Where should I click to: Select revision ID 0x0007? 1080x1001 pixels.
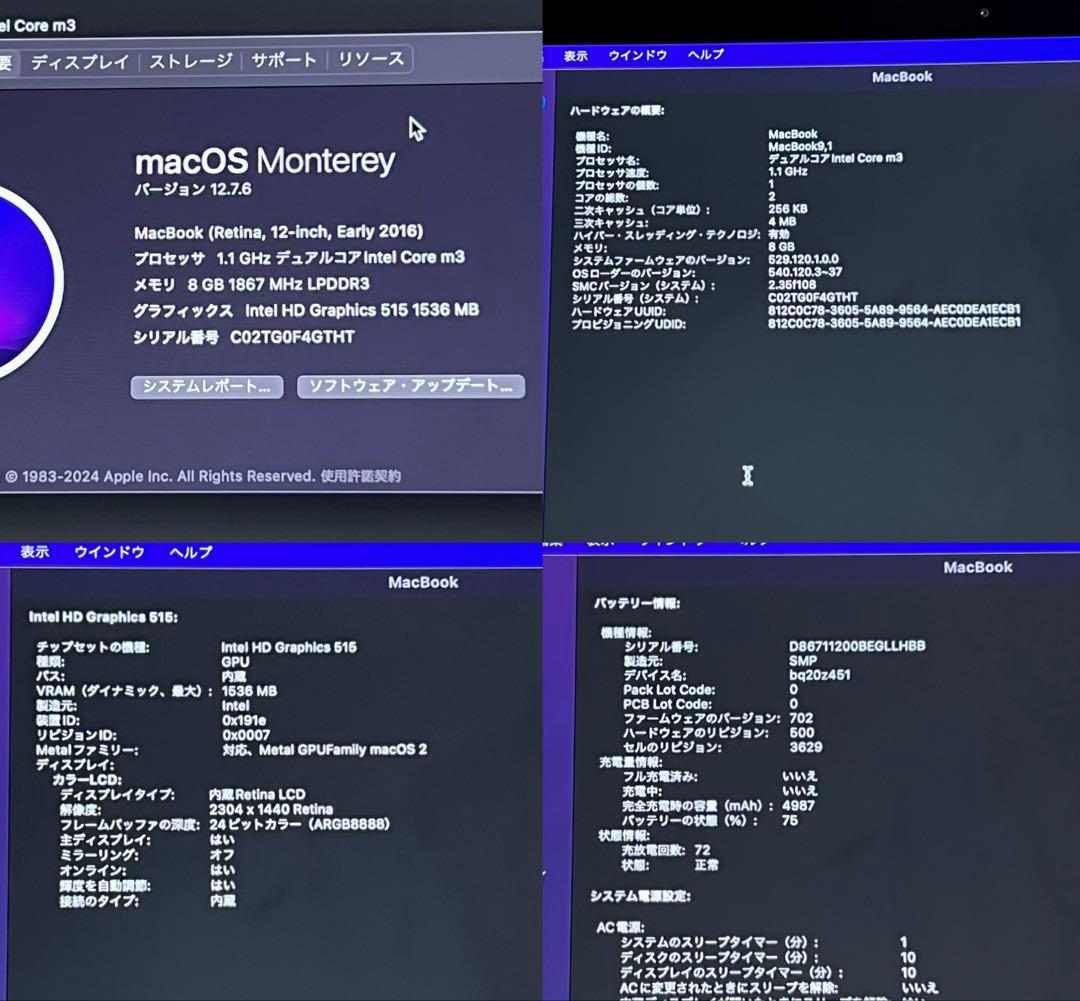coord(246,735)
